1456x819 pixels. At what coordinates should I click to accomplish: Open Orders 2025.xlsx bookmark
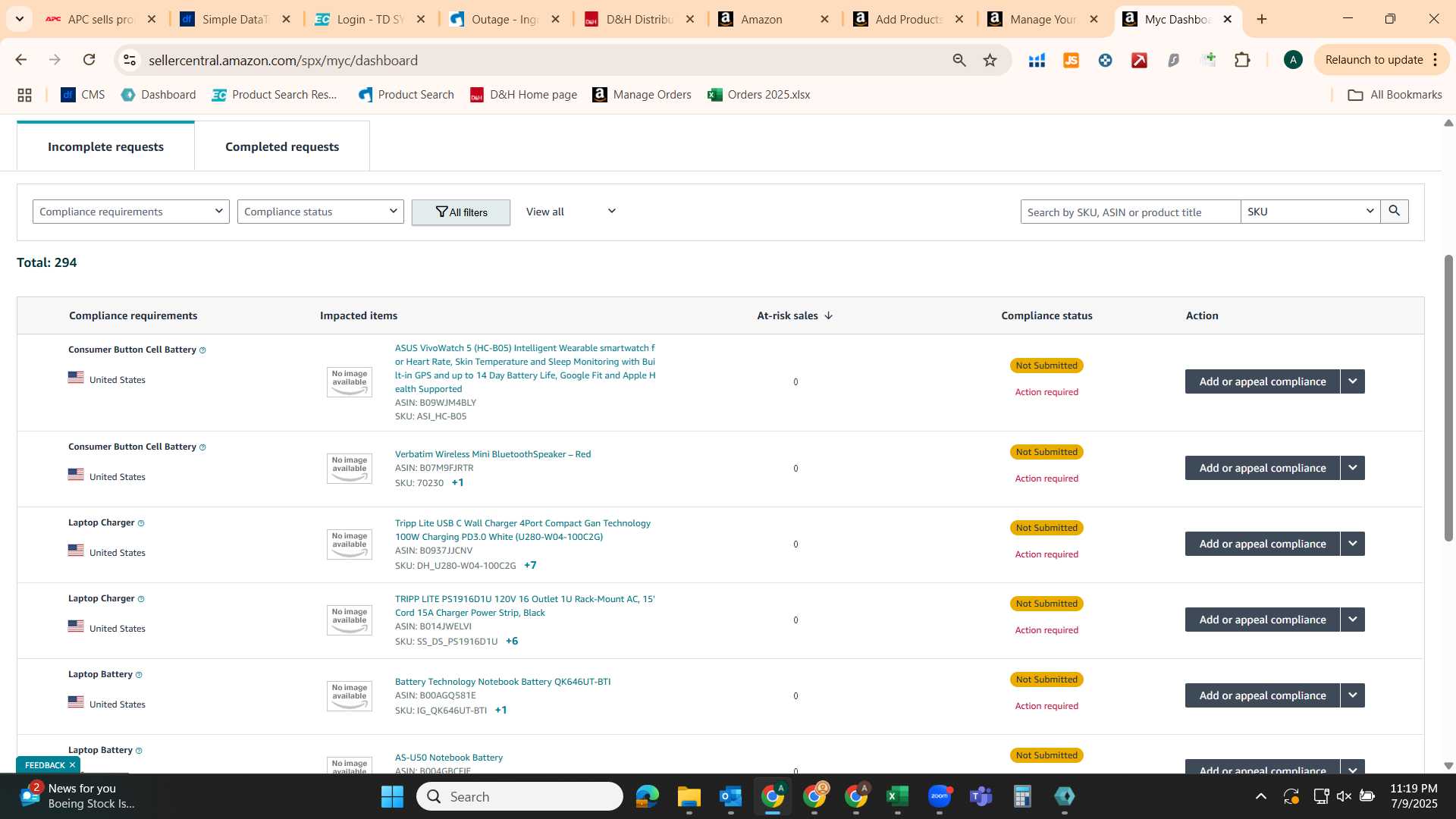click(x=758, y=95)
